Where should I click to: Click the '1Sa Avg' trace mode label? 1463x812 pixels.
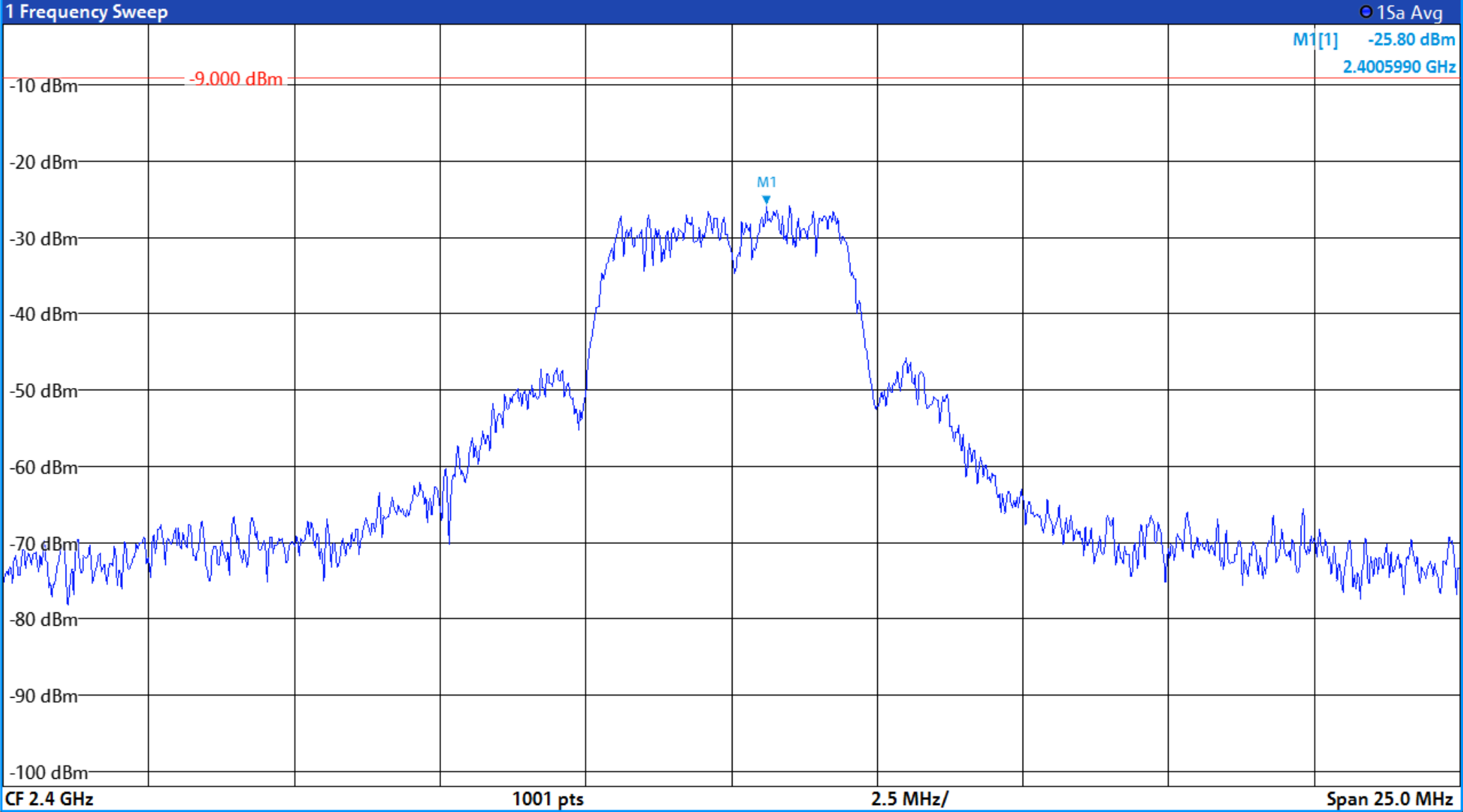(1409, 13)
